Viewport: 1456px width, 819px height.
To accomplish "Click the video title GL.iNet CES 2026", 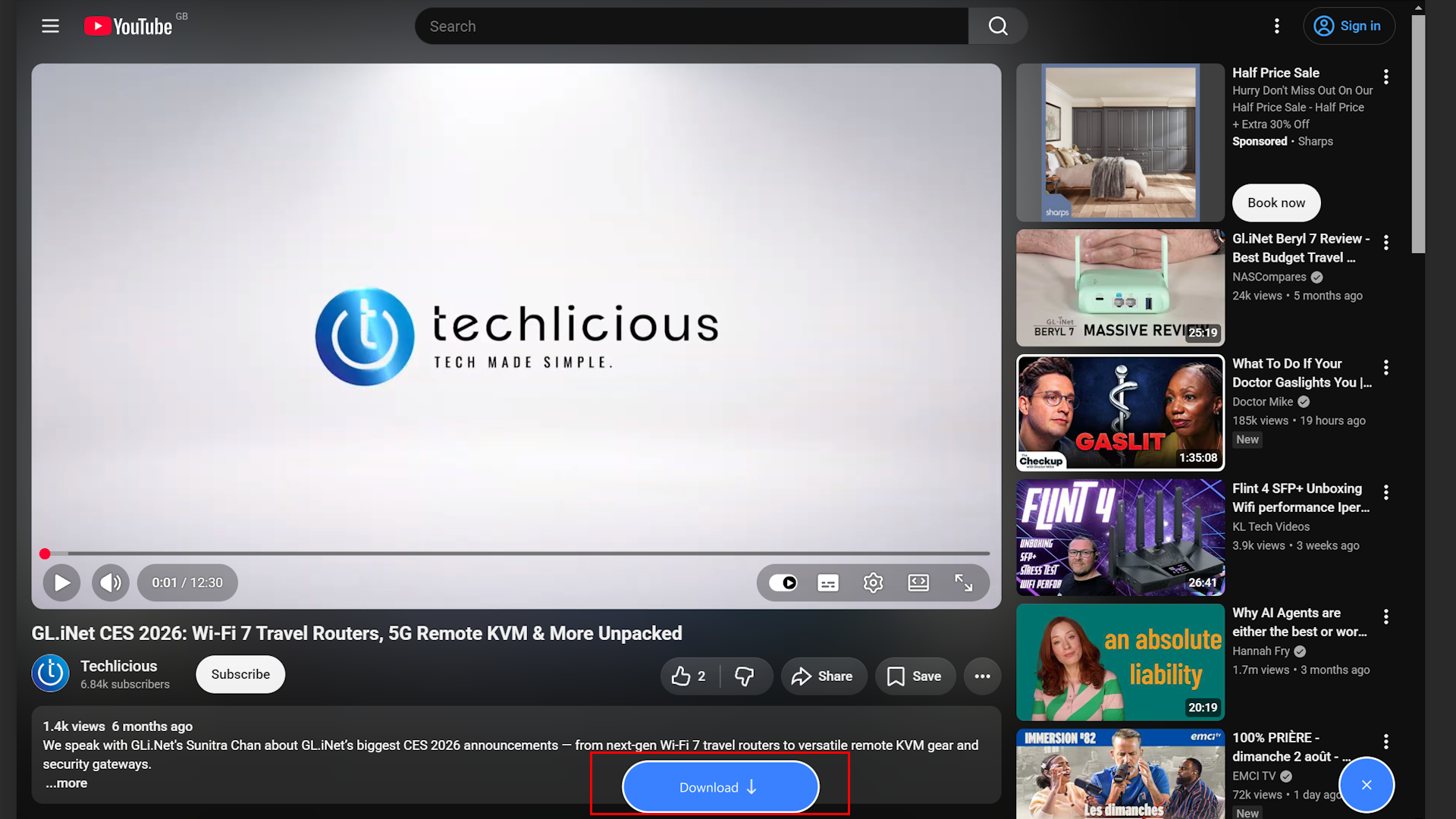I will coord(356,633).
